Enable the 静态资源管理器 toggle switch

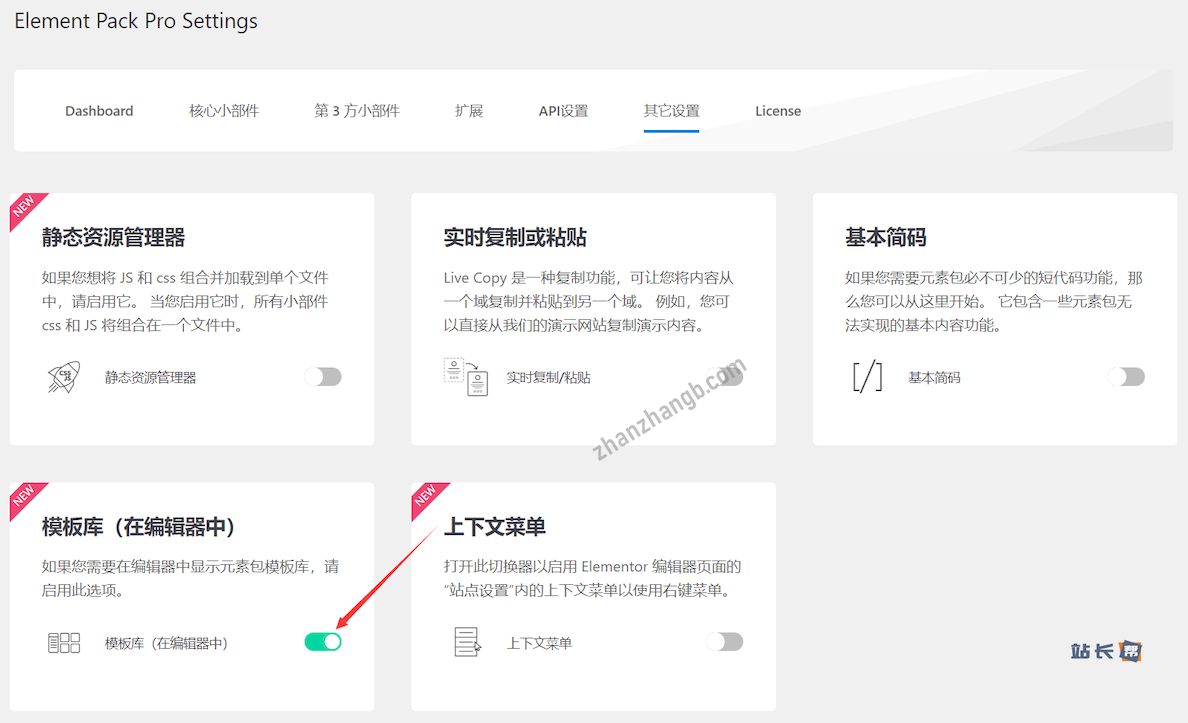click(323, 377)
